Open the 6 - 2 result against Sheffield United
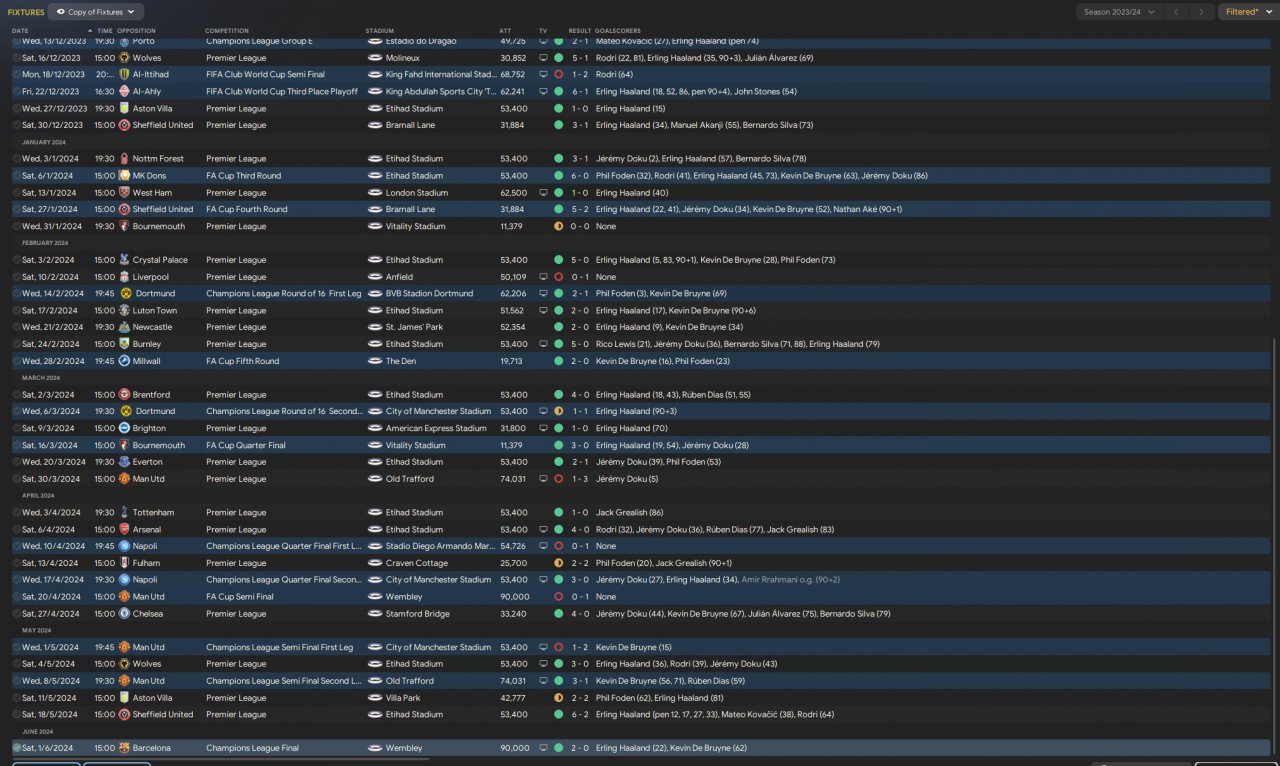This screenshot has height=766, width=1280. coord(580,715)
